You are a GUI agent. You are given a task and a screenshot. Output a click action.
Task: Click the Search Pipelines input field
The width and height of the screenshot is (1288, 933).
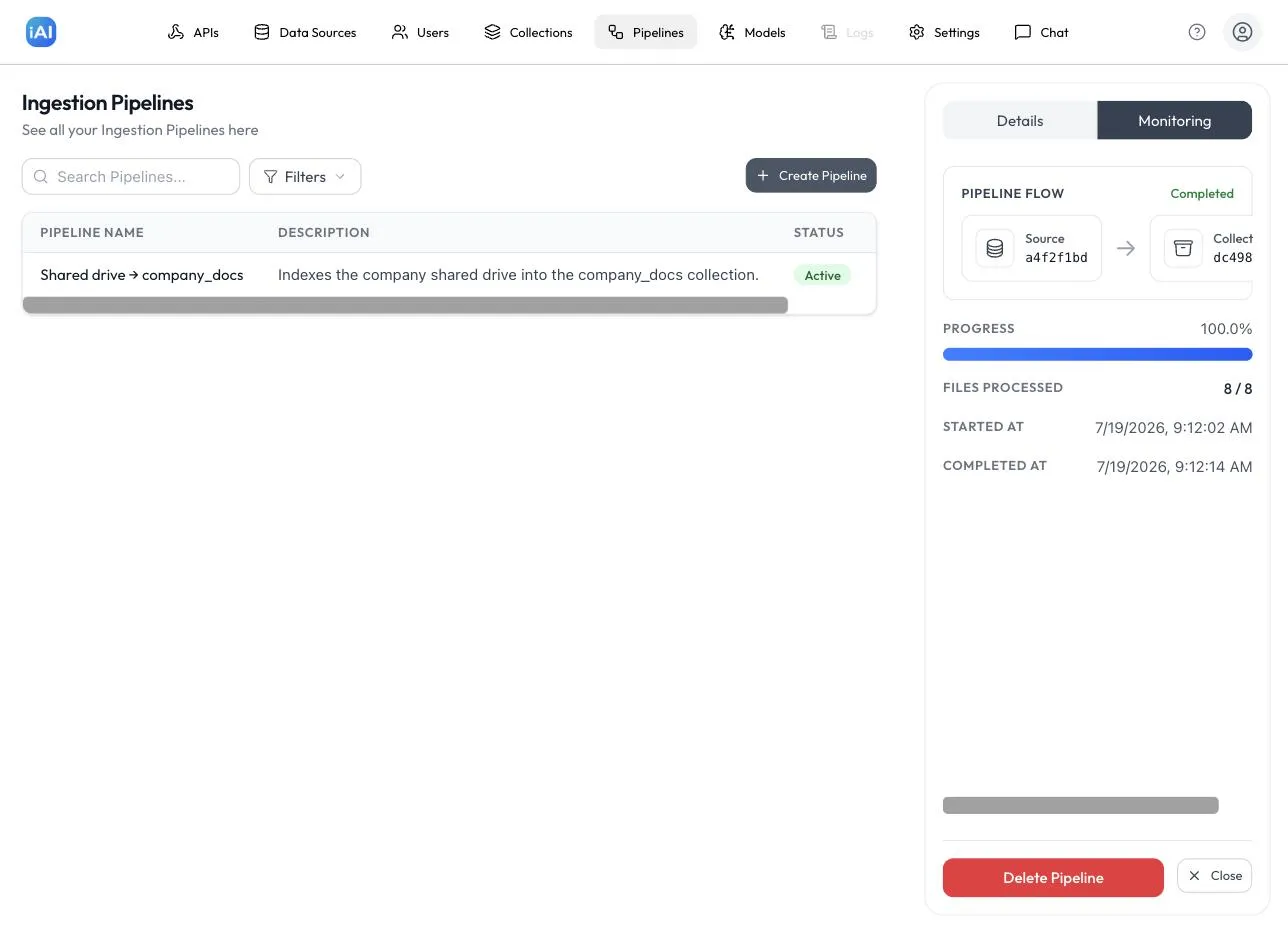(131, 177)
